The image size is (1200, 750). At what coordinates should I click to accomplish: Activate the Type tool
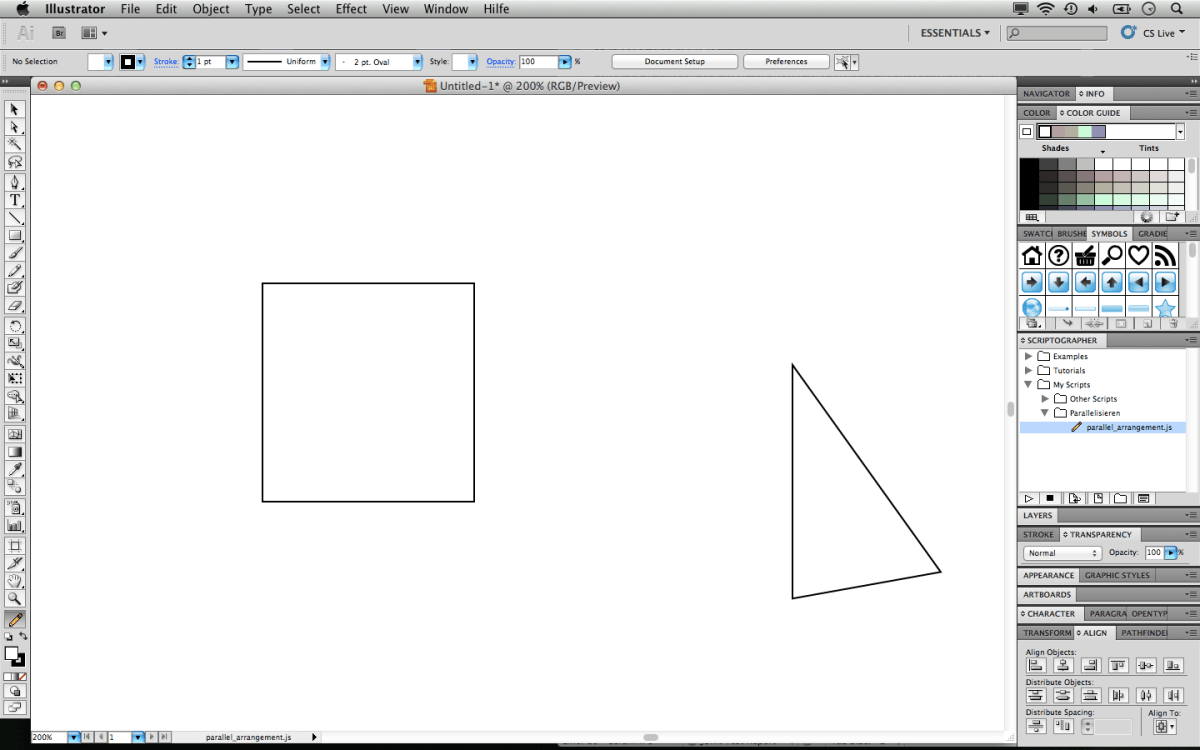(x=15, y=201)
